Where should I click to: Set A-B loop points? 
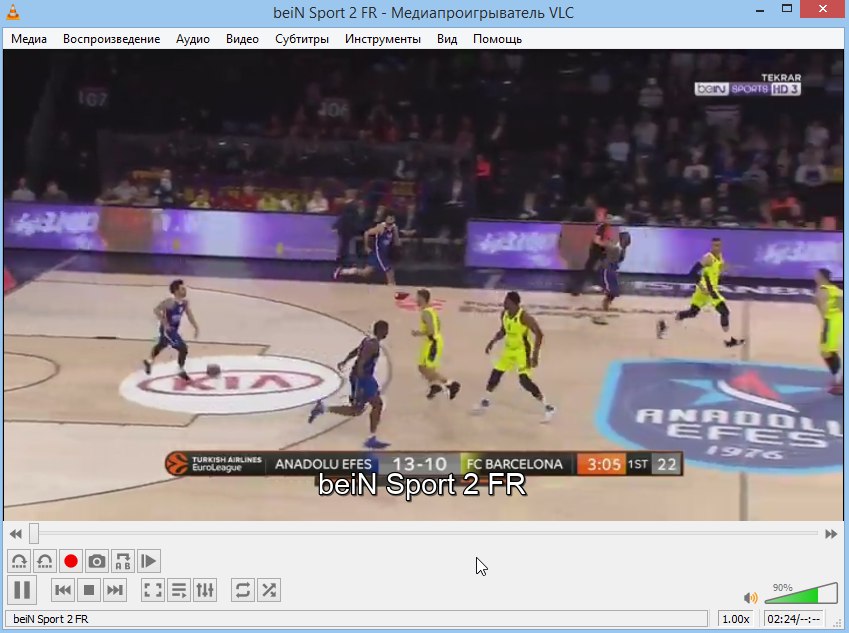click(x=123, y=562)
